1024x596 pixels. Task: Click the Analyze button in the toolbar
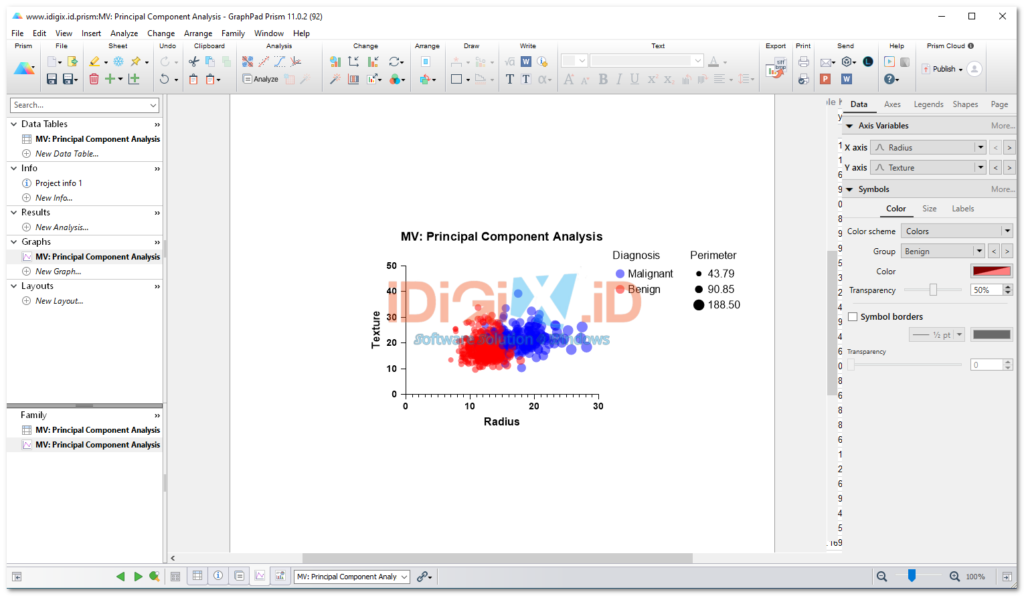point(261,79)
